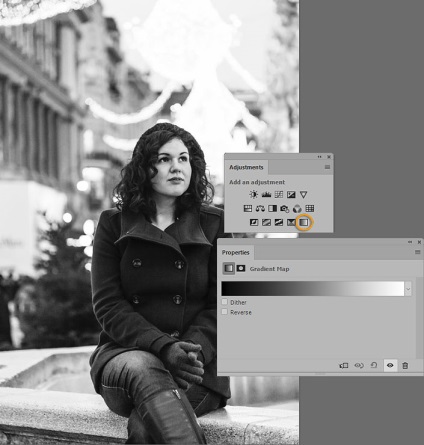Open the Adjustments panel menu
Screen dimensions: 424x445
click(327, 167)
